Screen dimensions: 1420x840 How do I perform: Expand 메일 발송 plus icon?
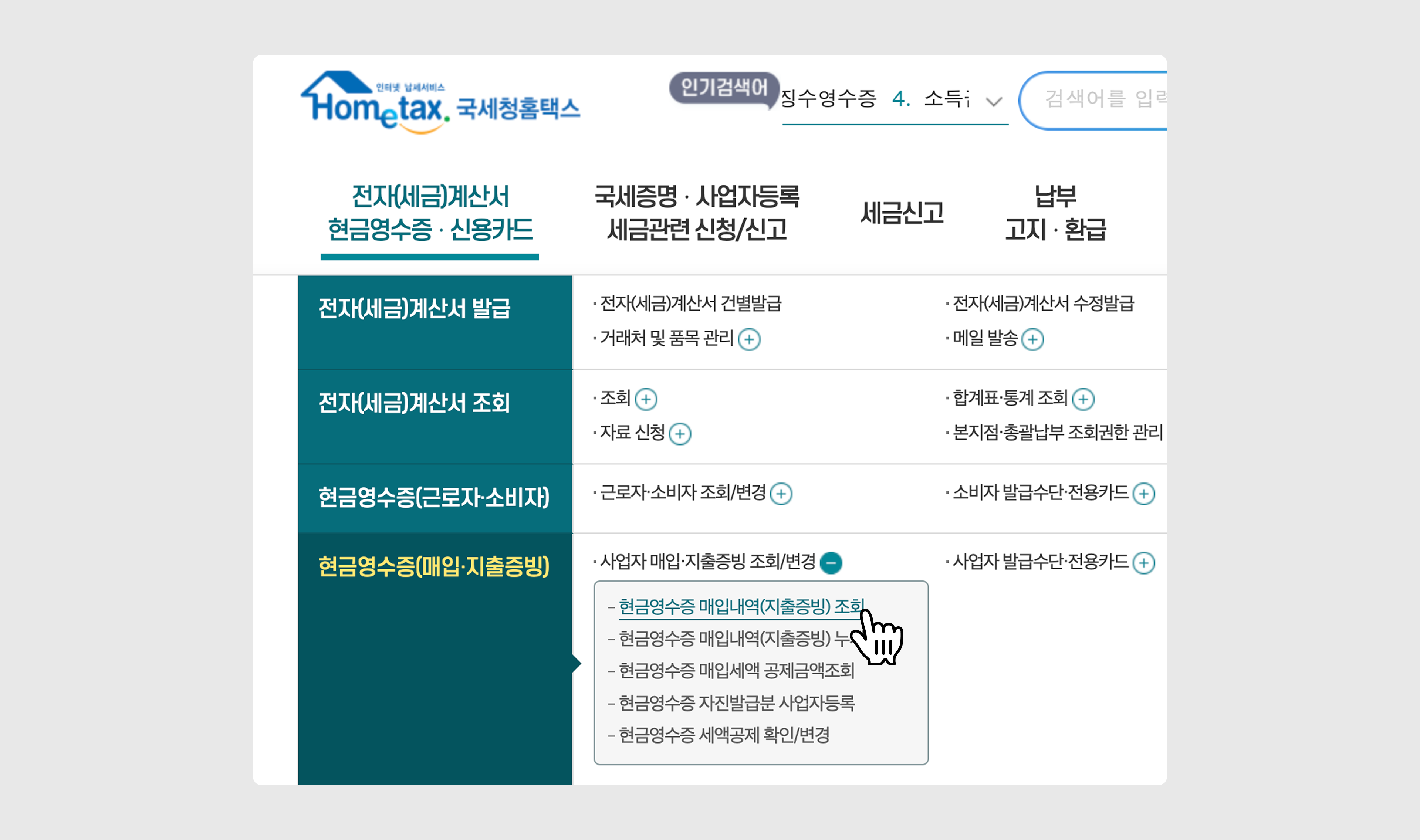(1032, 340)
